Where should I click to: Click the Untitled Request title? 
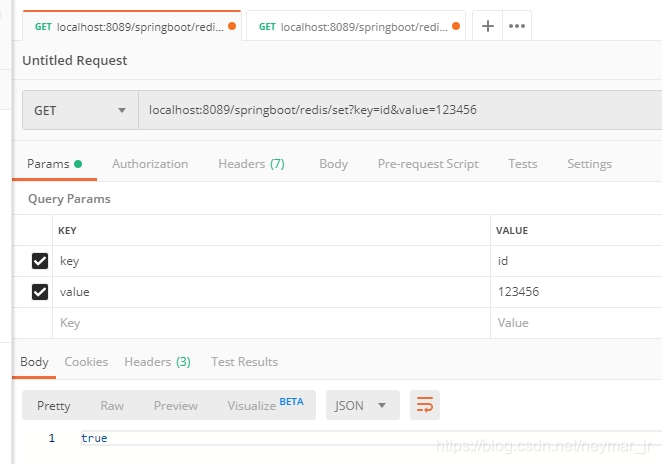pos(75,60)
